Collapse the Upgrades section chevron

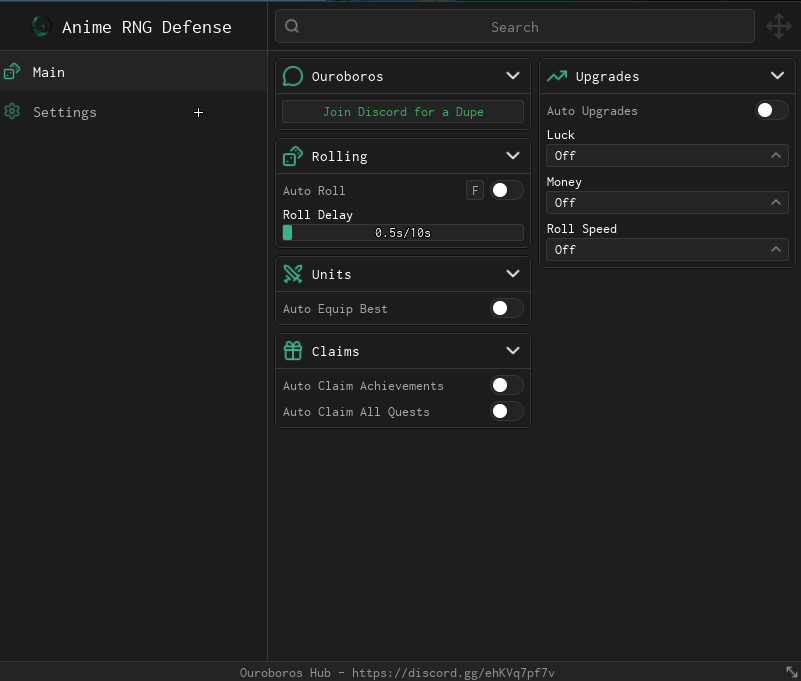point(778,76)
